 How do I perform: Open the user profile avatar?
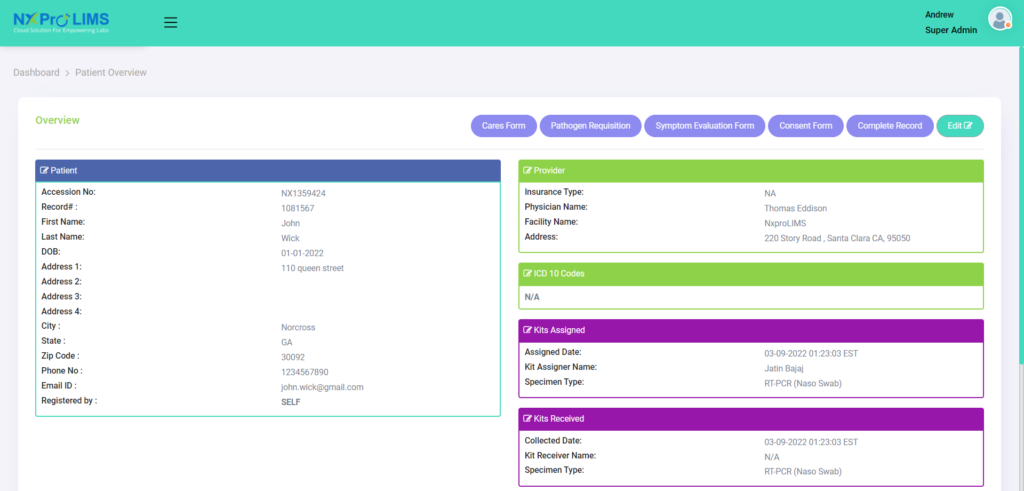point(999,19)
